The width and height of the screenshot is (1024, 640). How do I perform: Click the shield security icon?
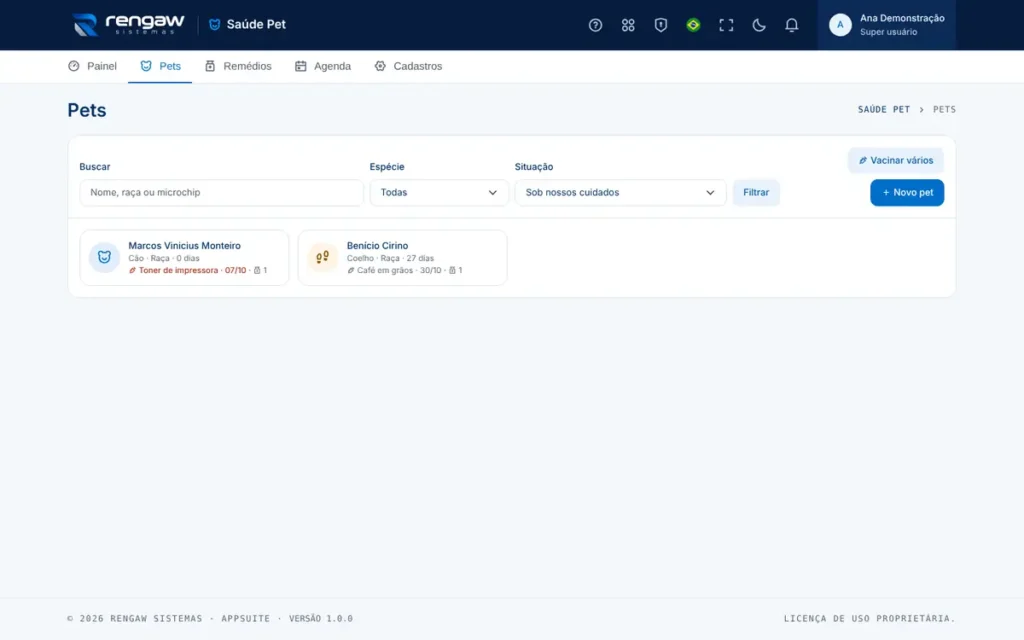point(660,25)
